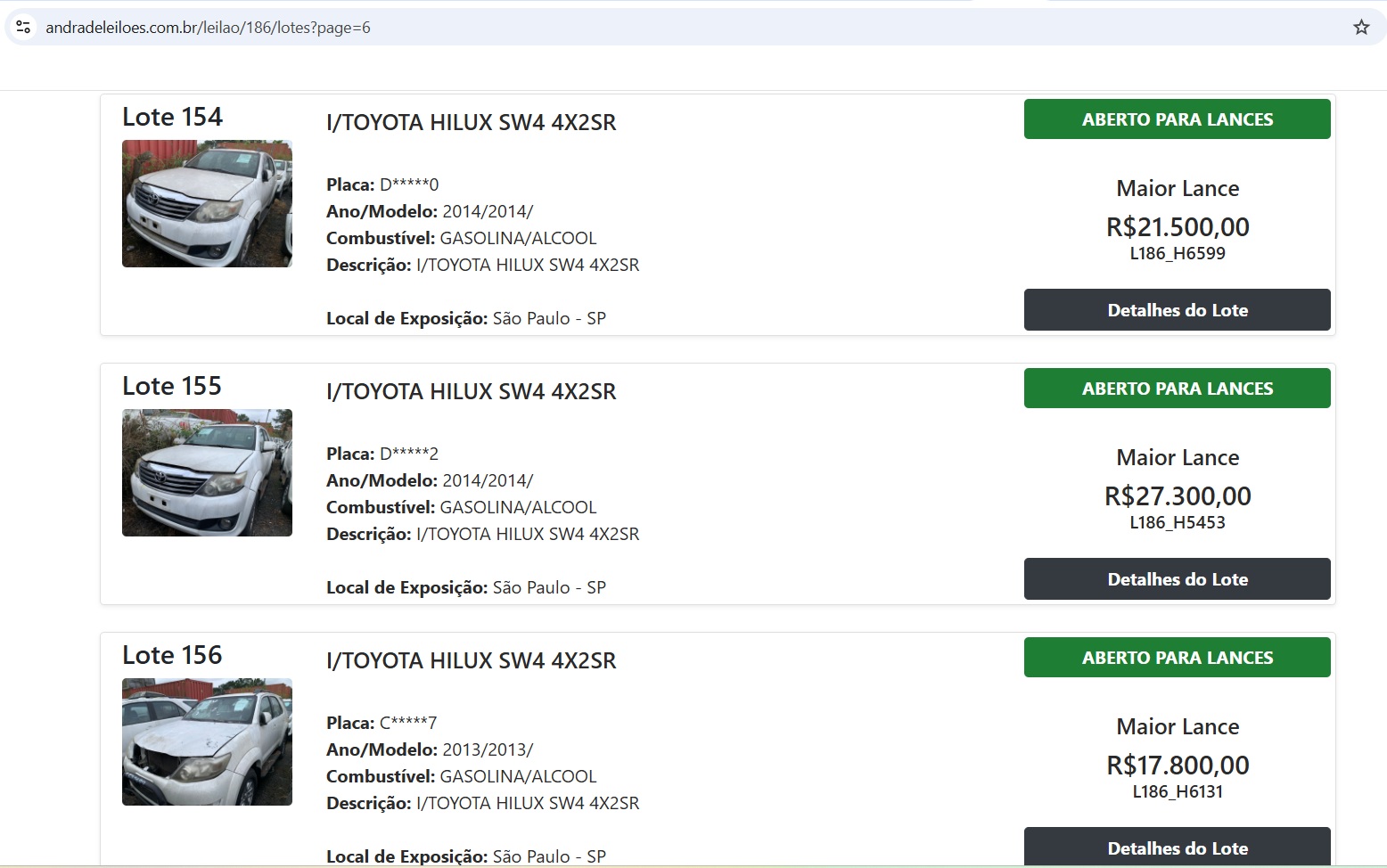
Task: Click the R$27.300,00 highest bid amount
Action: [1177, 496]
